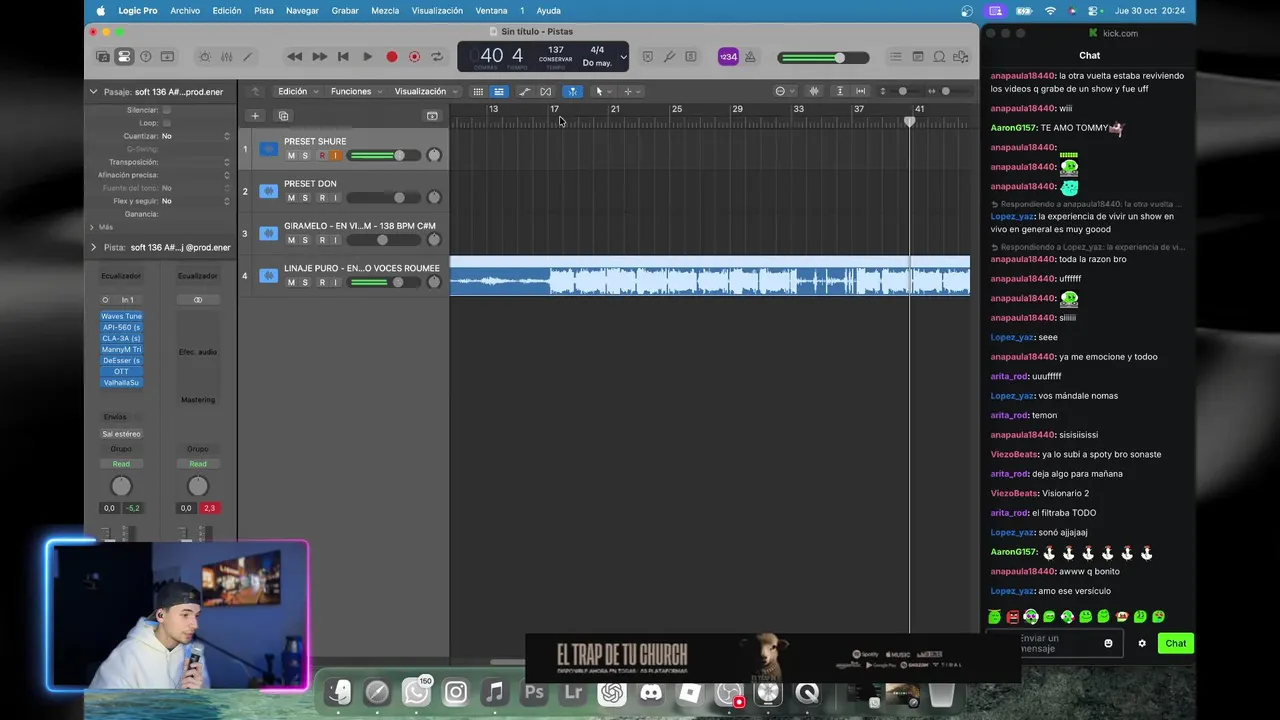1280x720 pixels.
Task: Toggle Silenciar checkbox in region inspector
Action: click(x=167, y=110)
